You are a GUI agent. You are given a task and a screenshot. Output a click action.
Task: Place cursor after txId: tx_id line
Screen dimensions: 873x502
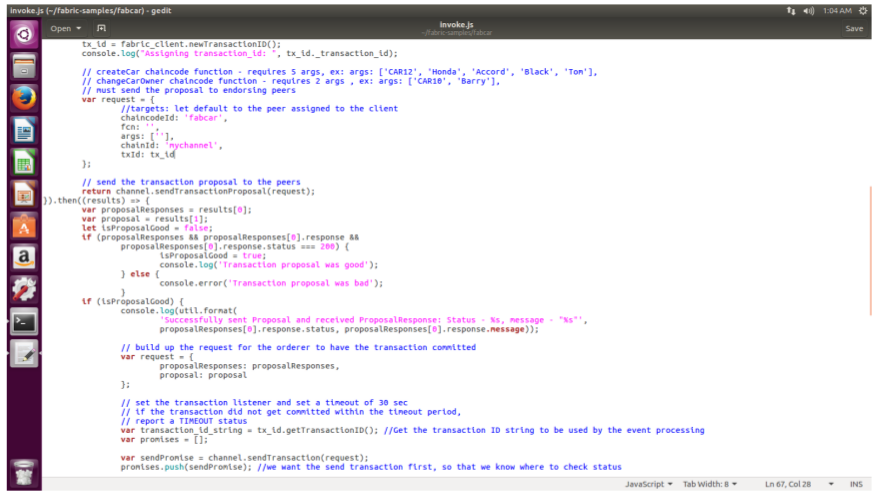(x=175, y=154)
